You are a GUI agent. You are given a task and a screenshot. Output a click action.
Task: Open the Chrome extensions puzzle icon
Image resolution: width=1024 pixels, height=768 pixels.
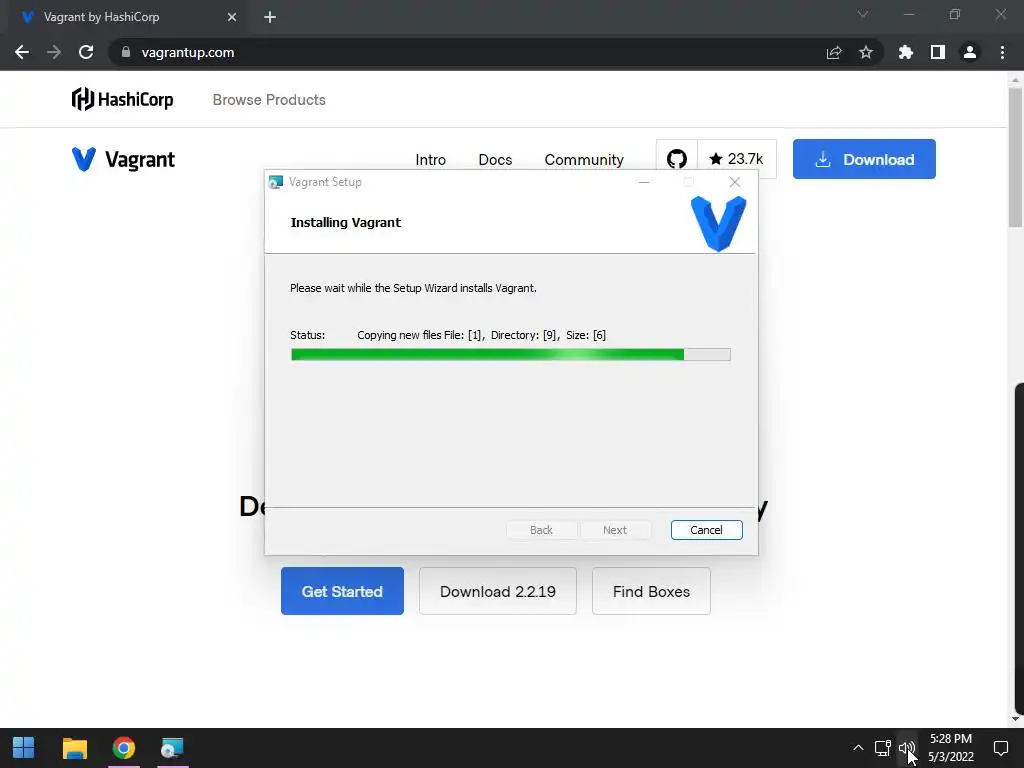tap(905, 52)
